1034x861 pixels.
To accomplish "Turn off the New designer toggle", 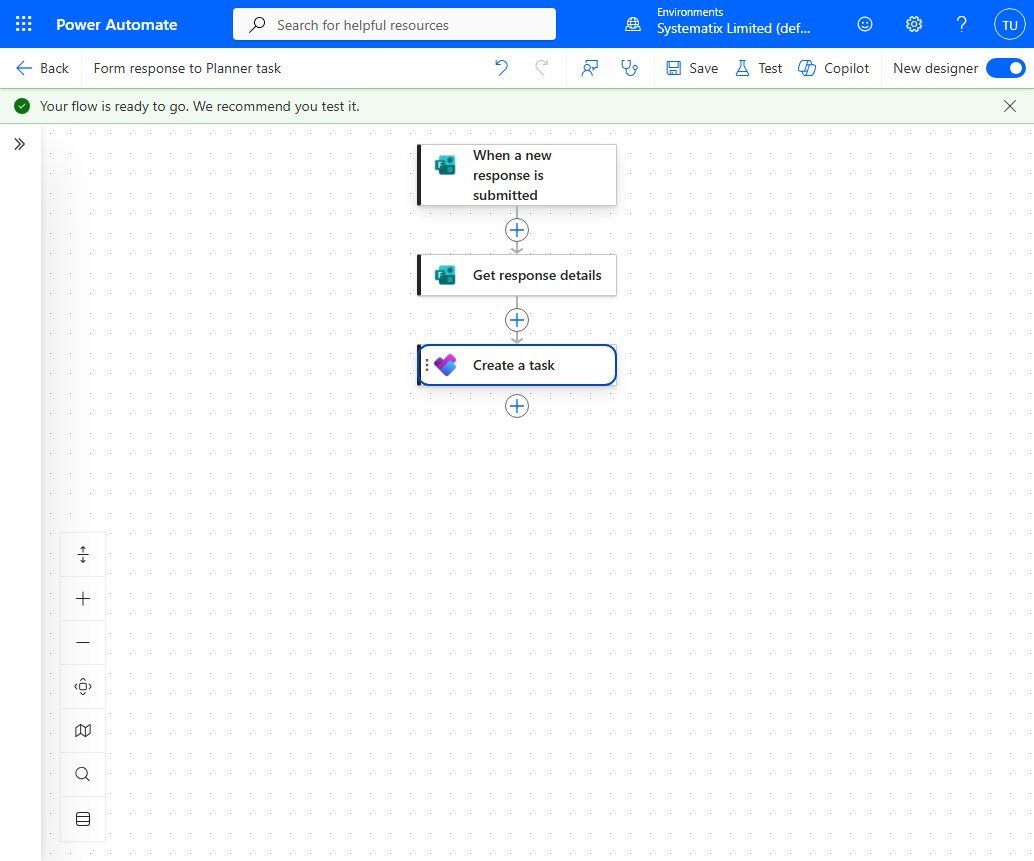I will 1006,68.
